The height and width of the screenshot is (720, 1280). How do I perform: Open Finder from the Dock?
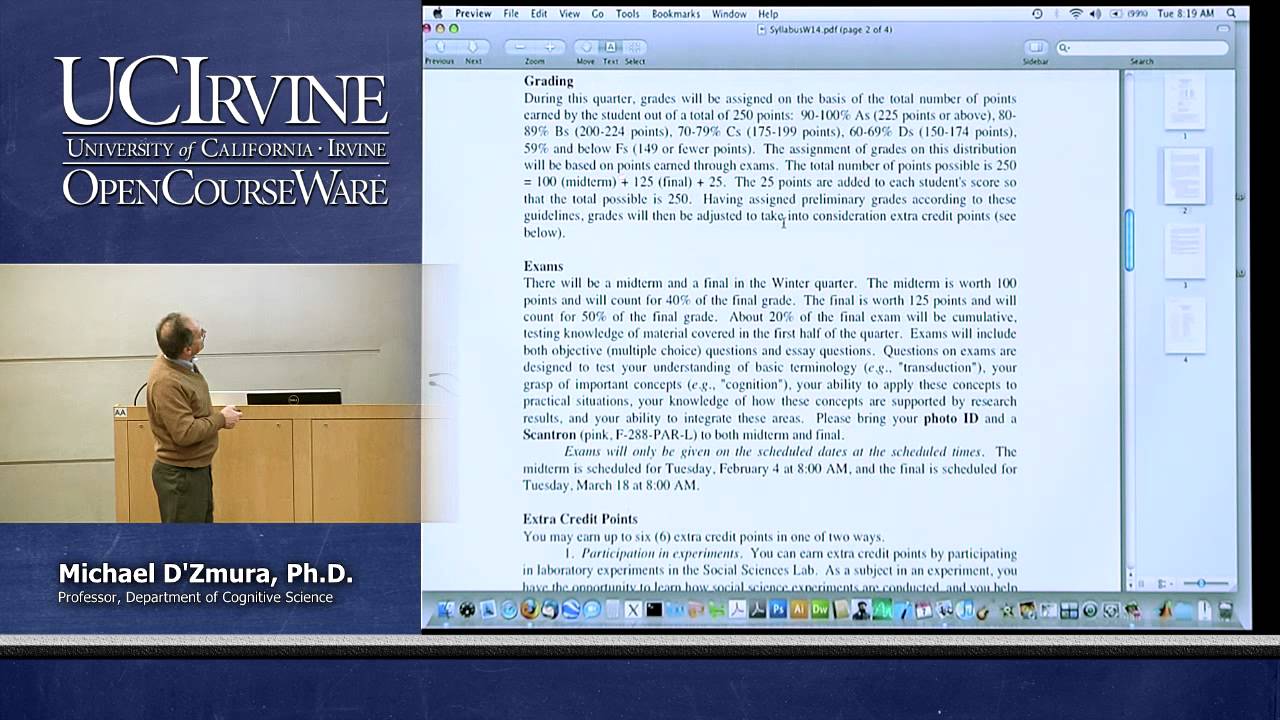tap(446, 610)
